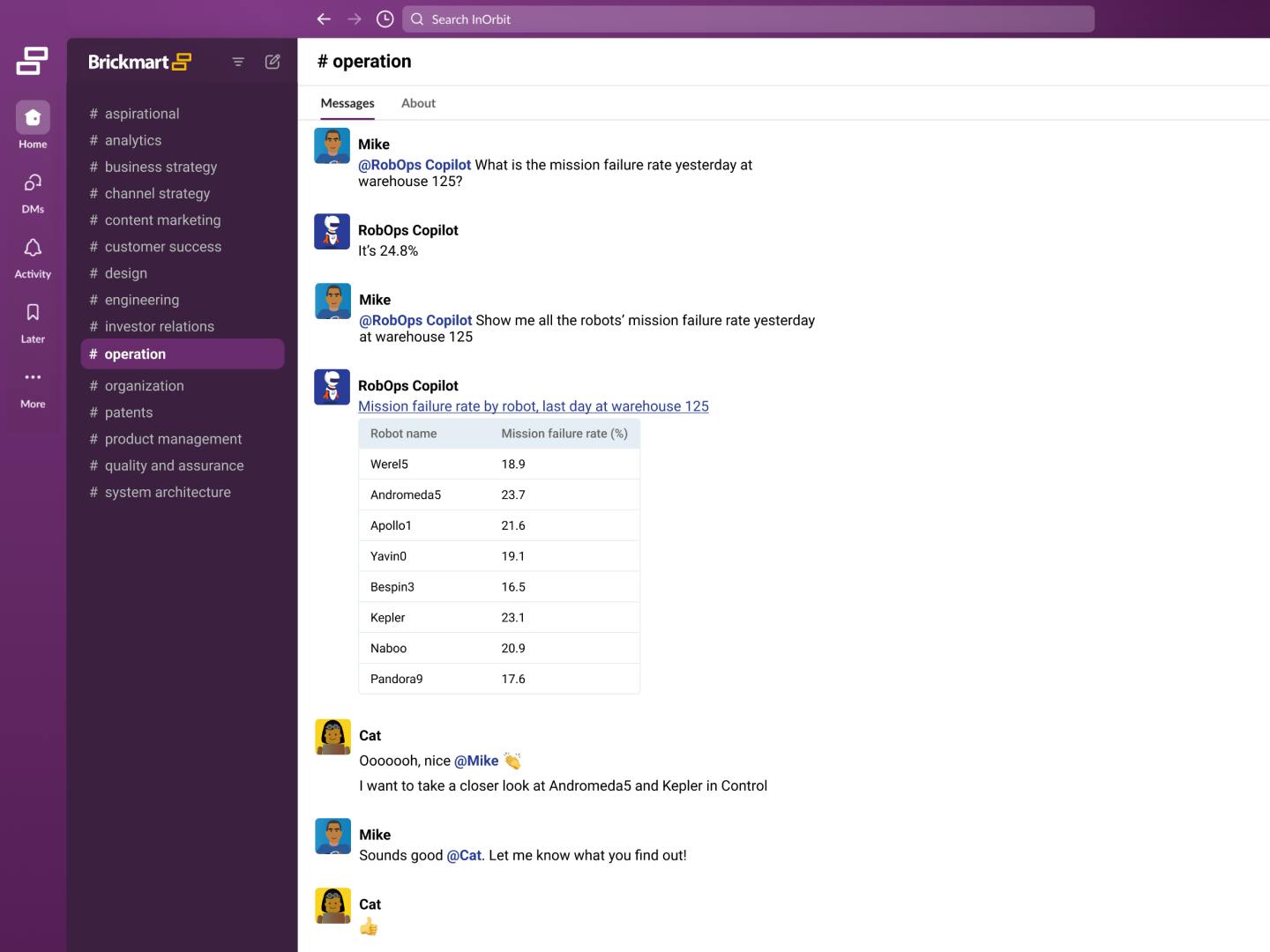
Task: Click 'Mission failure rate (%)' column header
Action: coord(564,434)
